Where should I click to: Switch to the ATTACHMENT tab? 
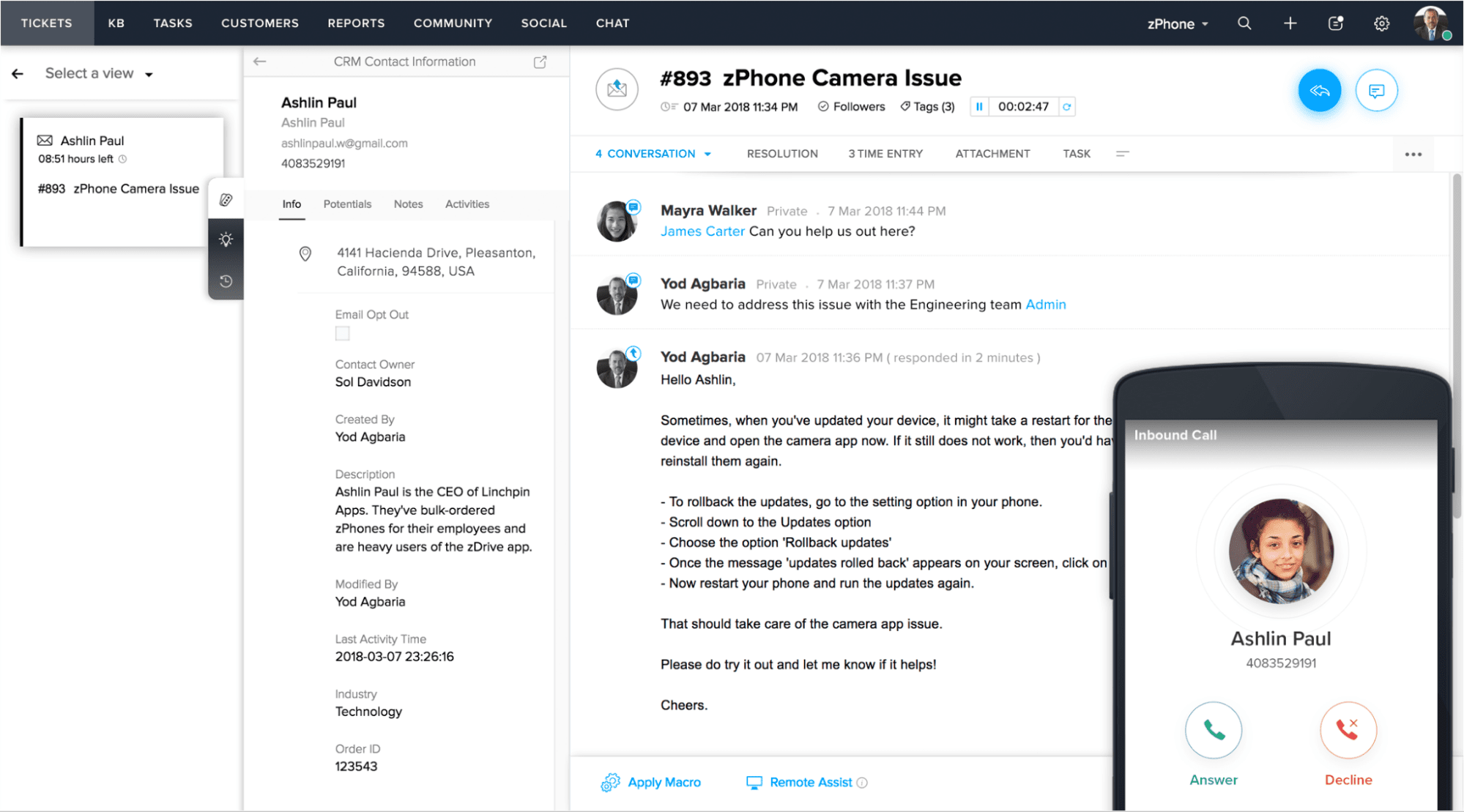[990, 153]
